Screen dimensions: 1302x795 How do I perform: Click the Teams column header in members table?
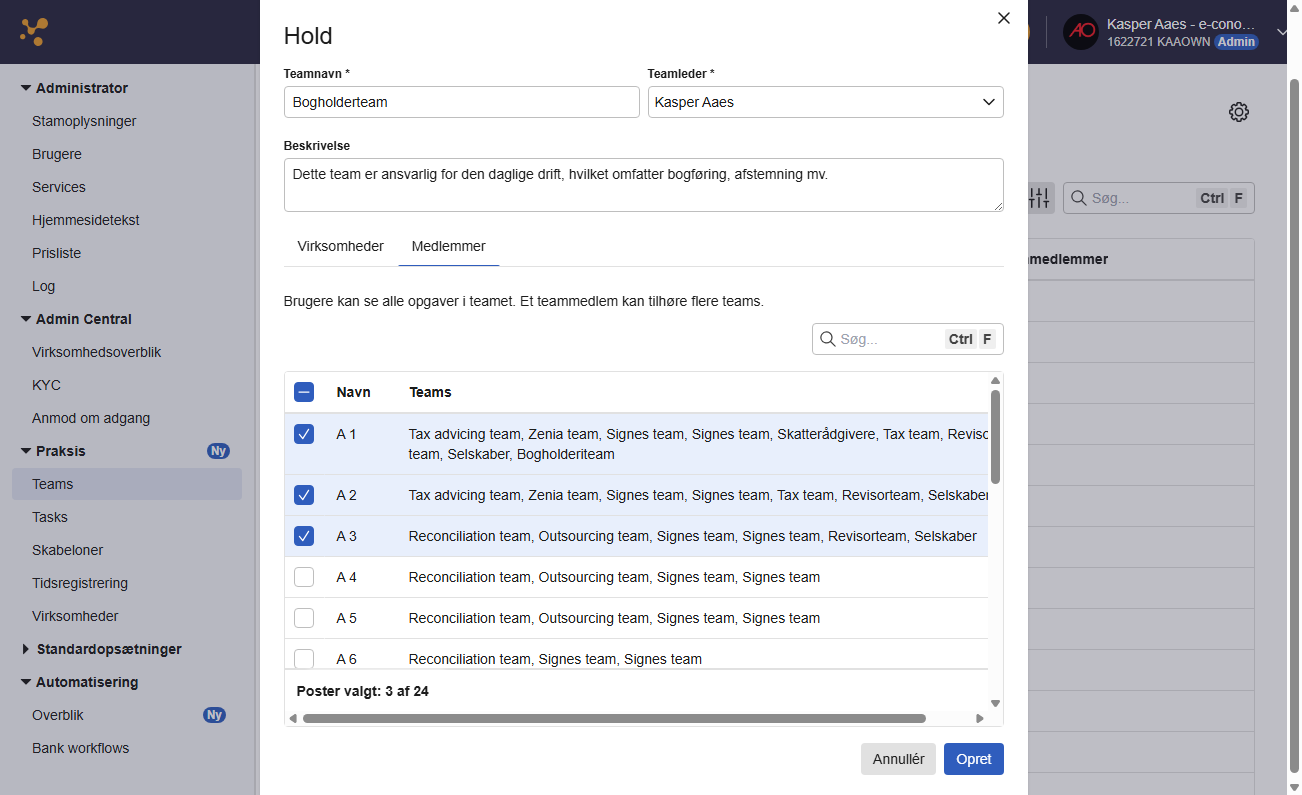pos(430,392)
